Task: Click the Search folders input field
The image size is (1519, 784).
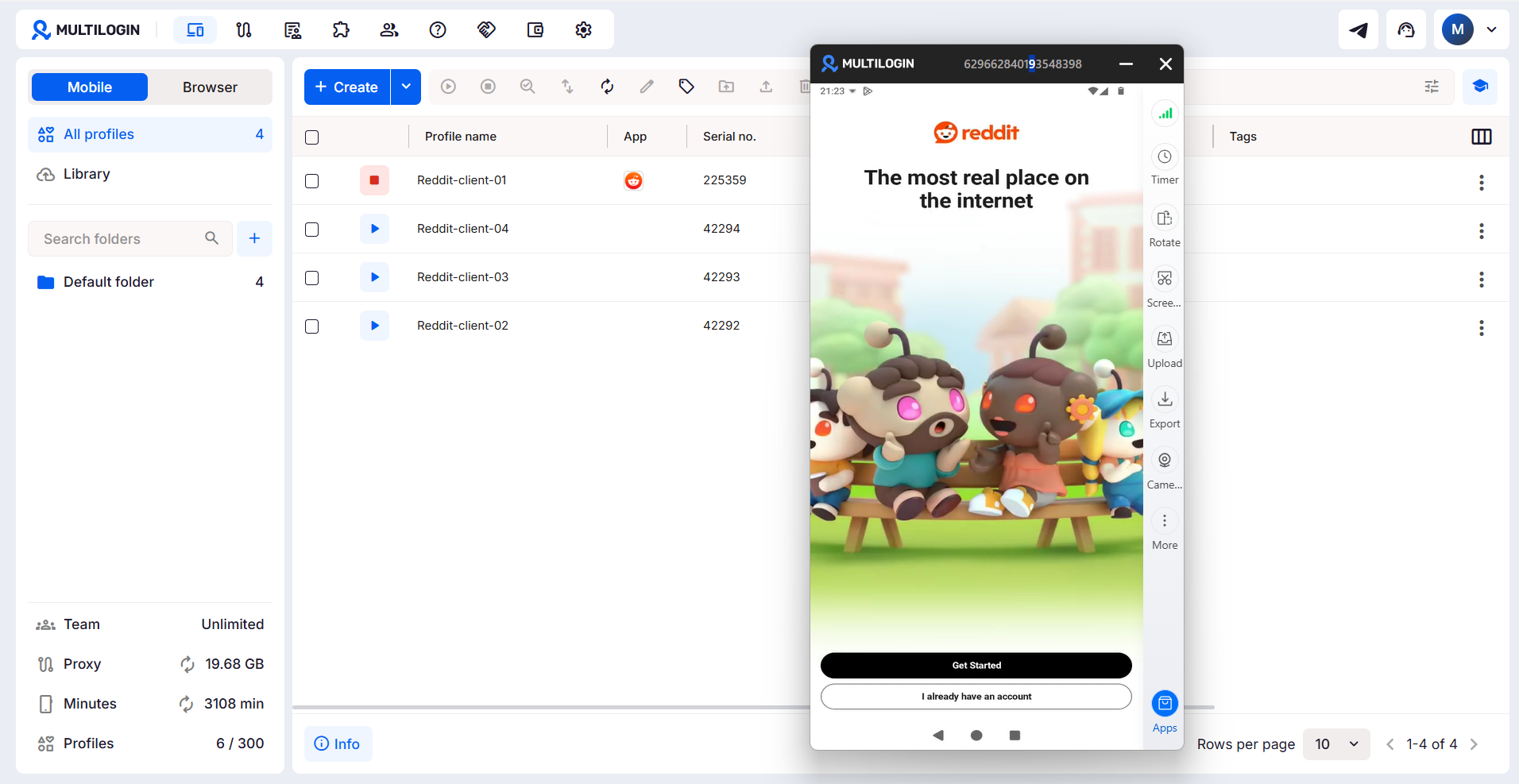Action: tap(131, 238)
